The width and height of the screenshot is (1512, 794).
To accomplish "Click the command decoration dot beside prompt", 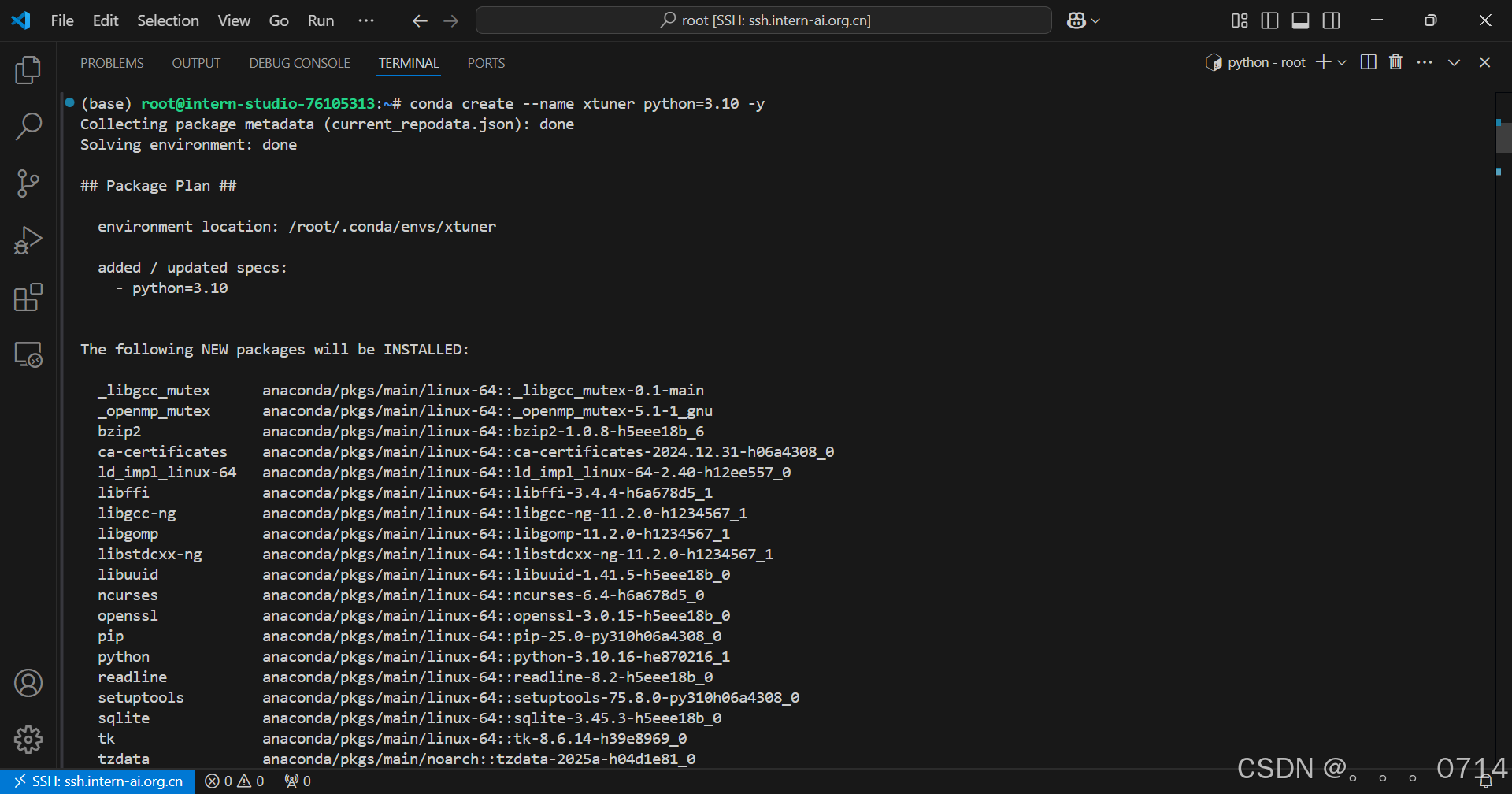I will [x=69, y=102].
